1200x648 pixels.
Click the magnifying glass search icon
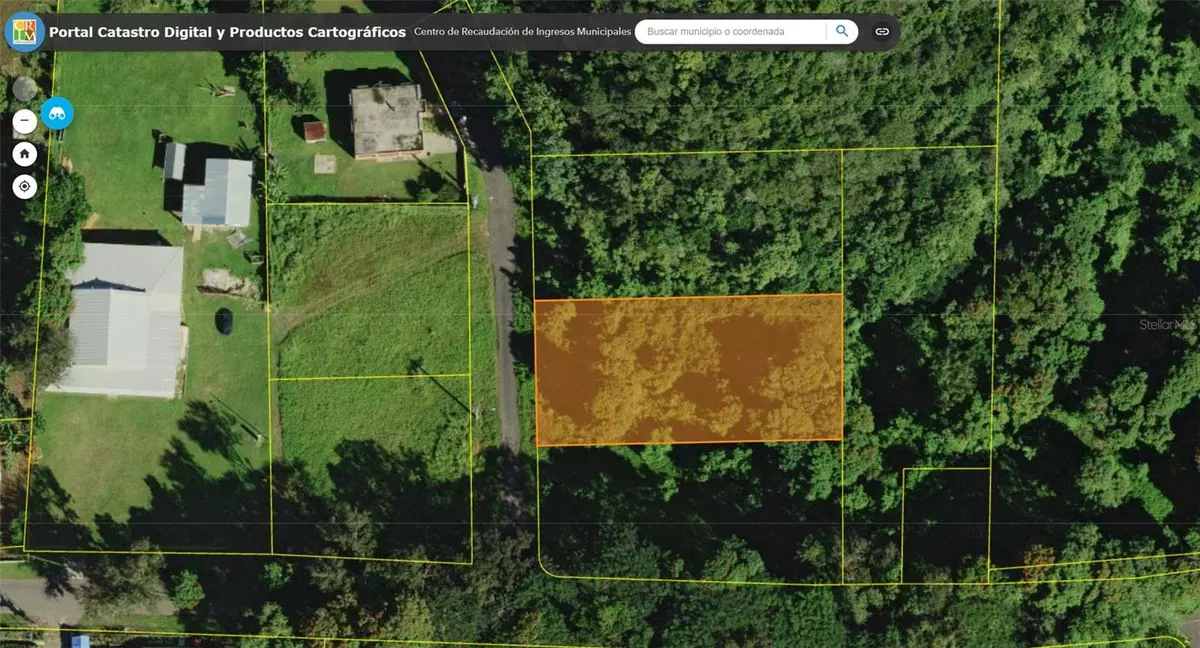coord(842,31)
